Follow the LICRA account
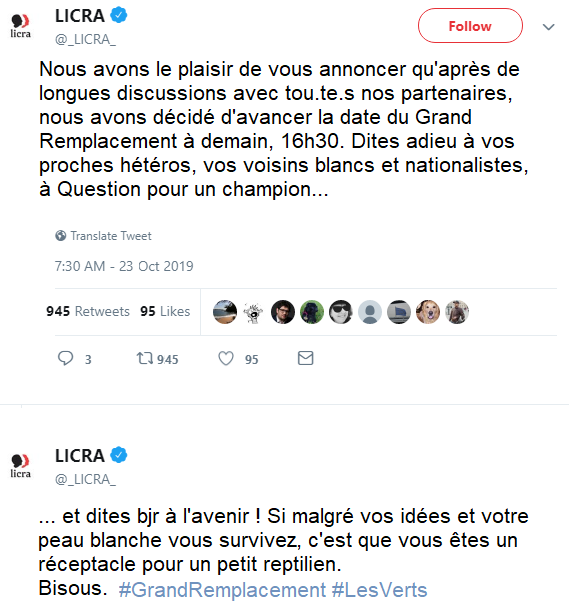 (x=470, y=26)
